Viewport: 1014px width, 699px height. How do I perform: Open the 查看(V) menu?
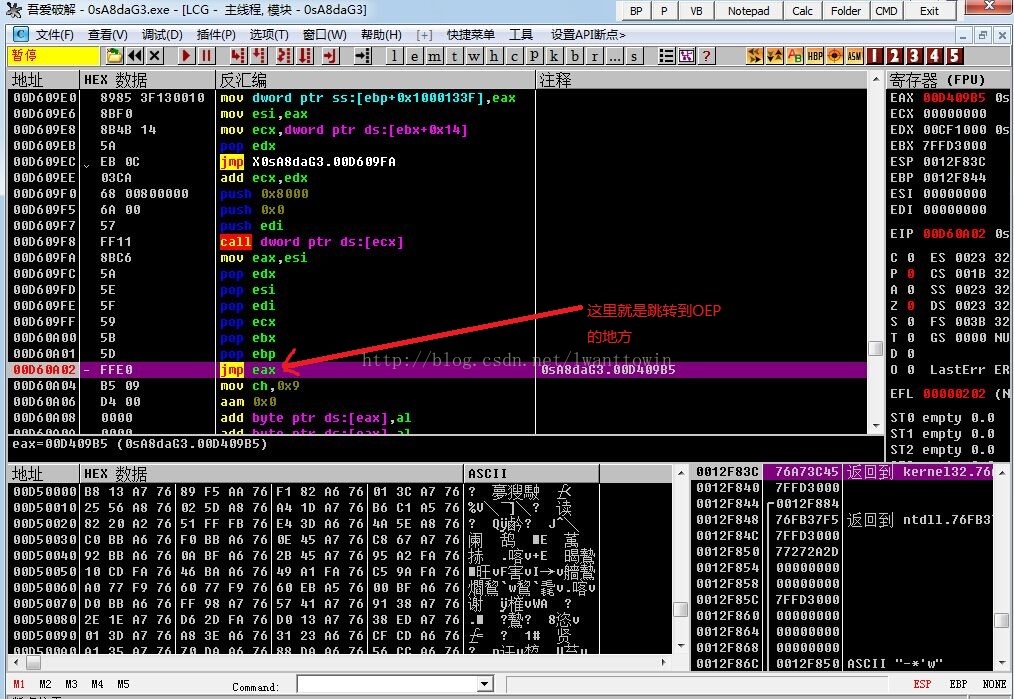pyautogui.click(x=107, y=35)
